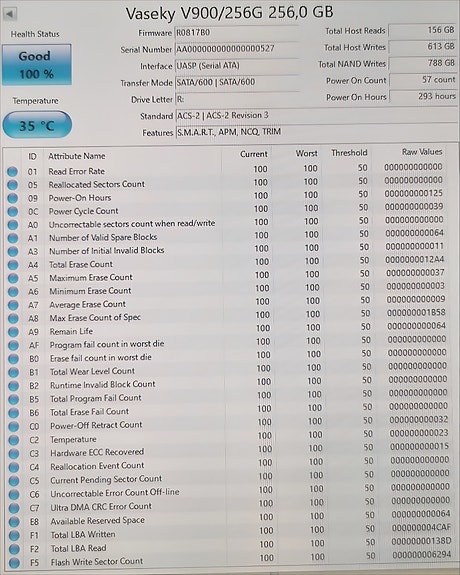Click the previous disk arrow button
Screen dimensions: 460x575
(9, 14)
